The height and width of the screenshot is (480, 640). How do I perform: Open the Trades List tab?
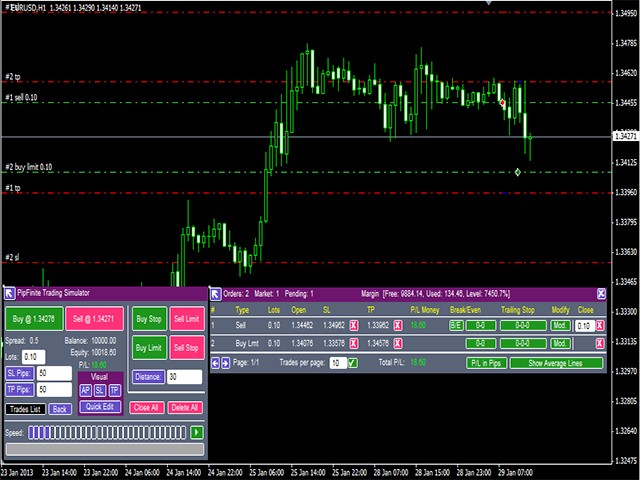pos(25,409)
